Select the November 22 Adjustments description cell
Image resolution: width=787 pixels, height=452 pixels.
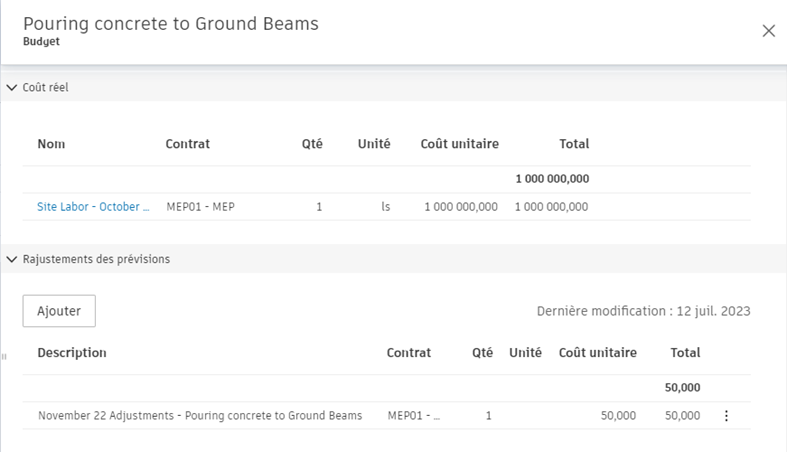(x=200, y=416)
